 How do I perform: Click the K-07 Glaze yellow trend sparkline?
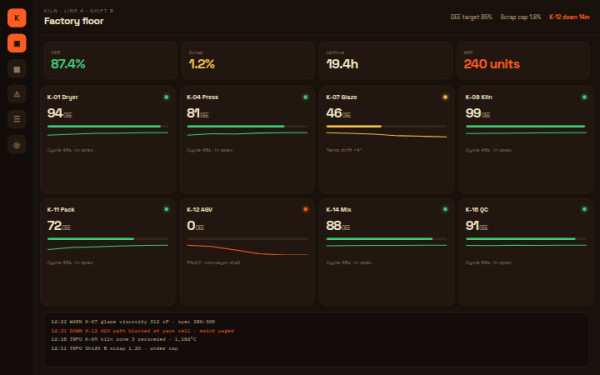[x=386, y=135]
